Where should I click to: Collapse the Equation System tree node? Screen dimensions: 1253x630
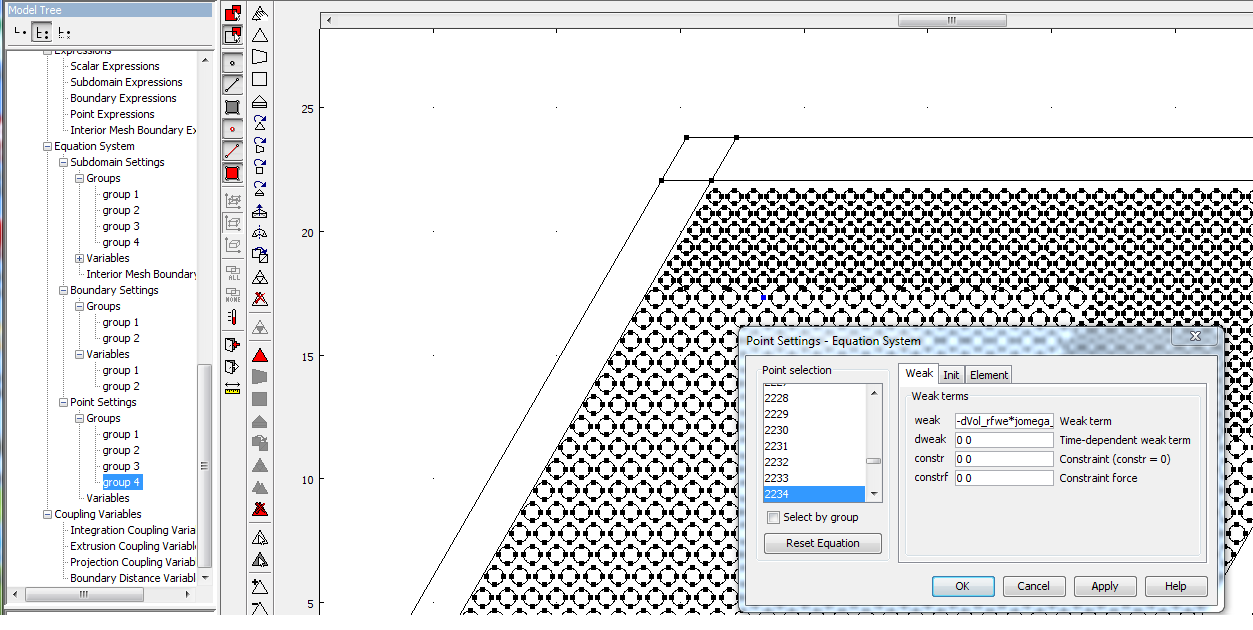[46, 146]
